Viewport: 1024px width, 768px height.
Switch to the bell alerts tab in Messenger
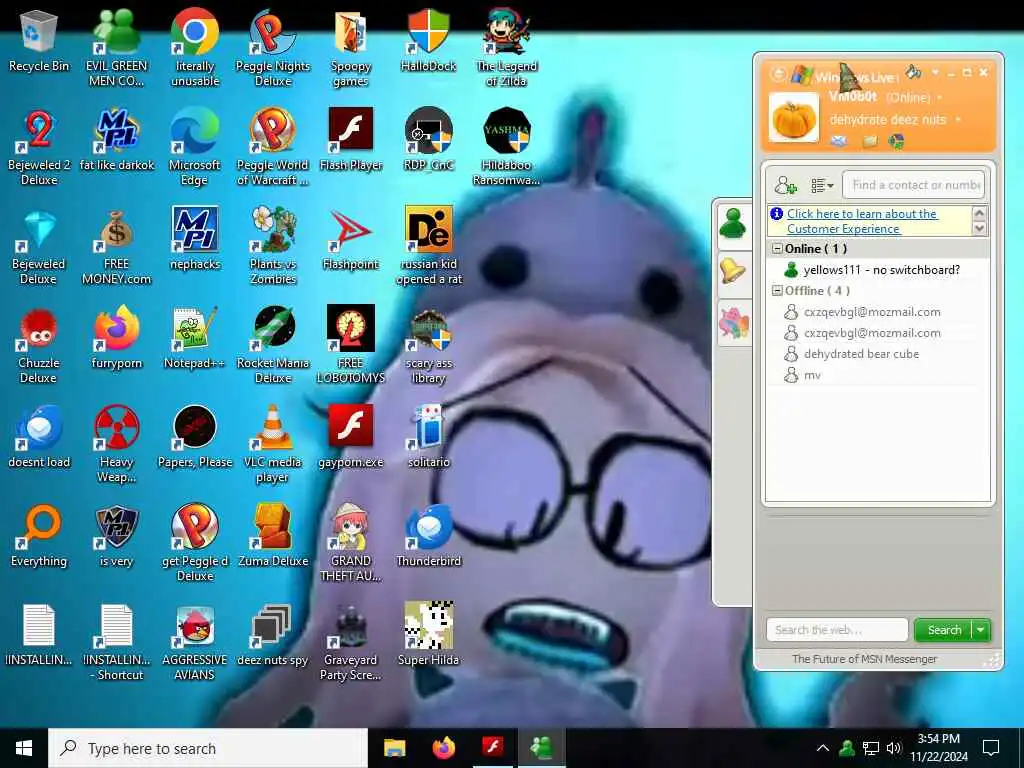733,271
